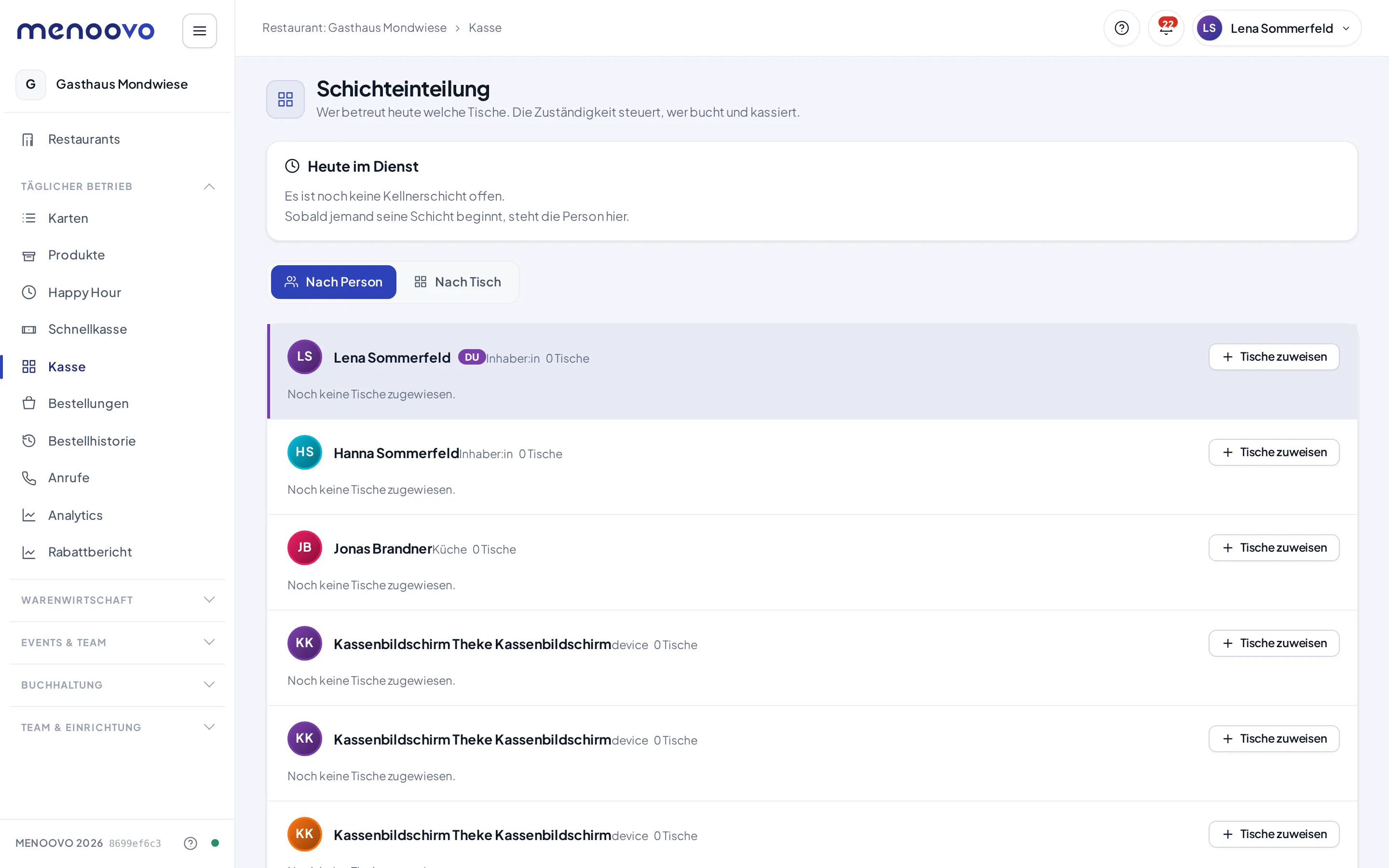The image size is (1389, 868).
Task: Go to Rabattbericht in sidebar
Action: coord(90,552)
